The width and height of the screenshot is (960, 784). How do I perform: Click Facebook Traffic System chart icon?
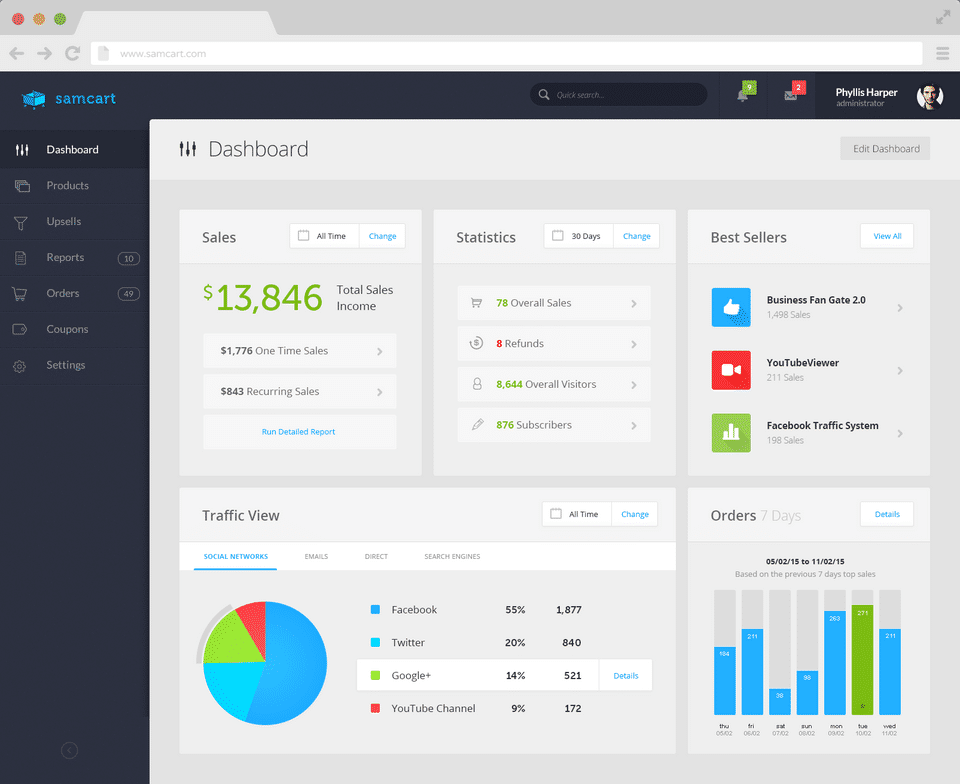pyautogui.click(x=731, y=433)
